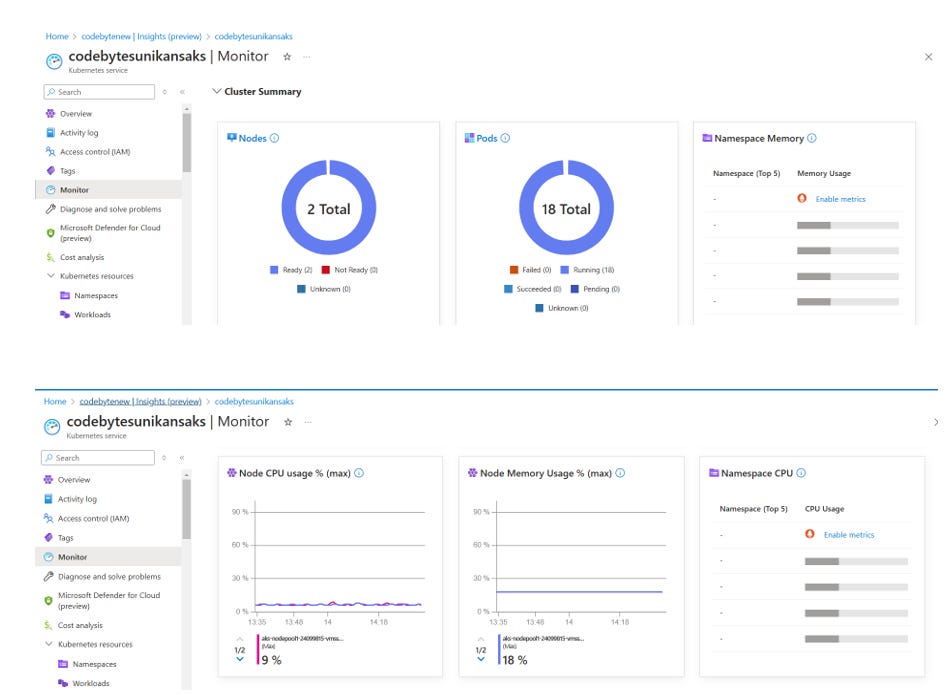The width and height of the screenshot is (946, 695).
Task: Toggle the Ready (2) legend on the Nodes donut
Action: coord(295,270)
